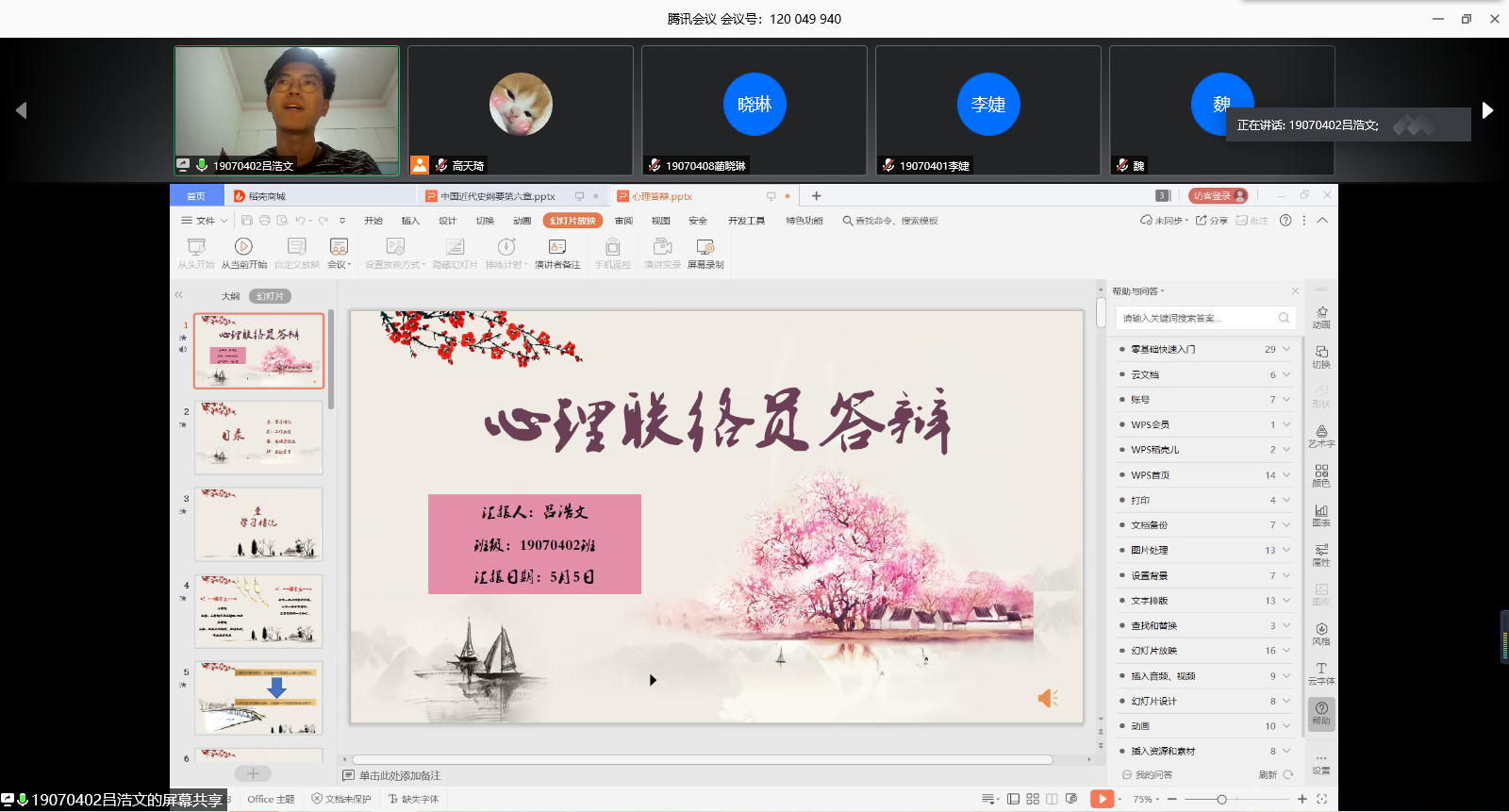Image resolution: width=1509 pixels, height=812 pixels.
Task: Switch to the 中国近代史纲要第六章.pptx document tab
Action: [497, 196]
